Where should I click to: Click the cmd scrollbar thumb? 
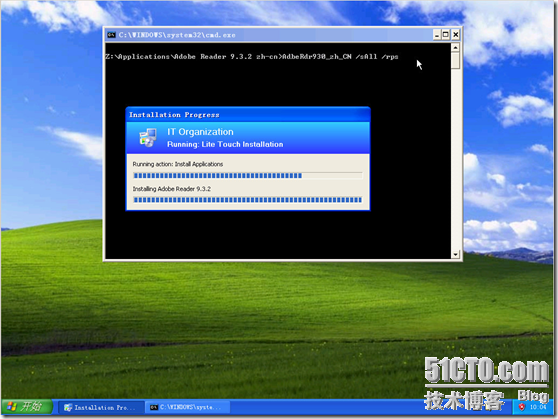(456, 60)
